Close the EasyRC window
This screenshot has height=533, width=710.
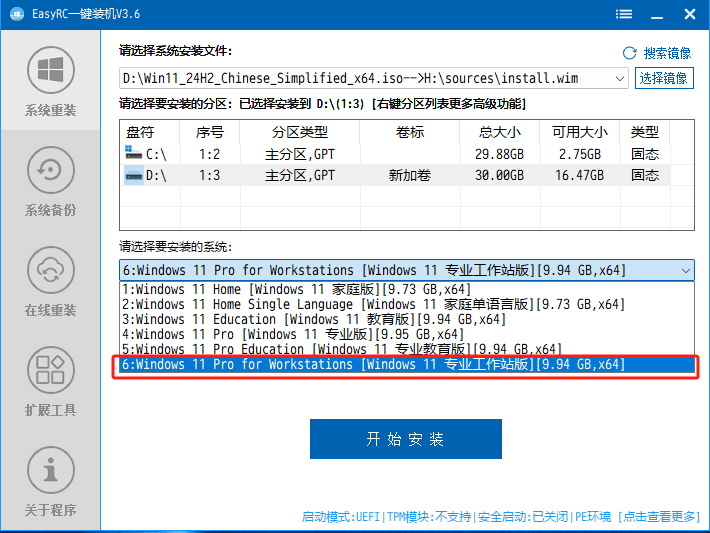(690, 14)
